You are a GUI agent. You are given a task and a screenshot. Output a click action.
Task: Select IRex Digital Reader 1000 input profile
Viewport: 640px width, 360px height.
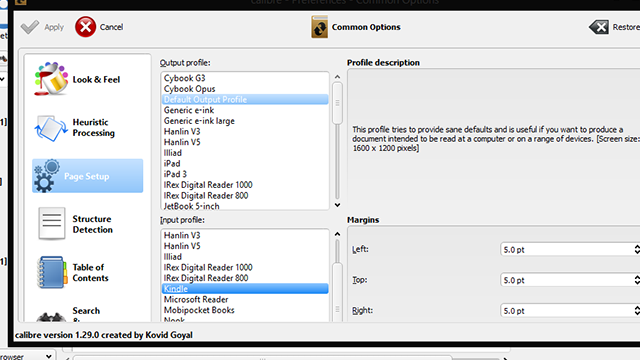[245, 267]
